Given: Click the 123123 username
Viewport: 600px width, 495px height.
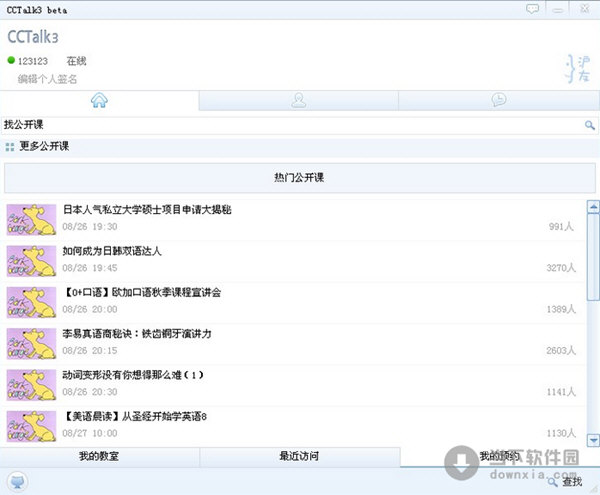Looking at the screenshot, I should click(x=33, y=61).
